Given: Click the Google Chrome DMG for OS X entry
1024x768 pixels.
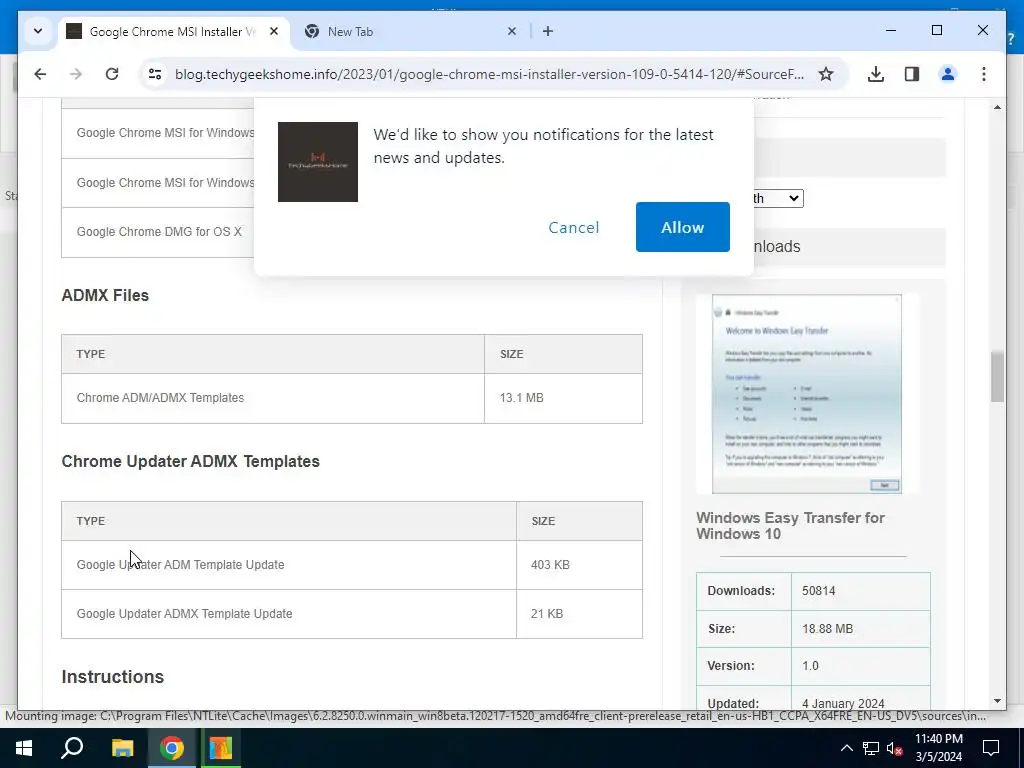Looking at the screenshot, I should pyautogui.click(x=159, y=232).
